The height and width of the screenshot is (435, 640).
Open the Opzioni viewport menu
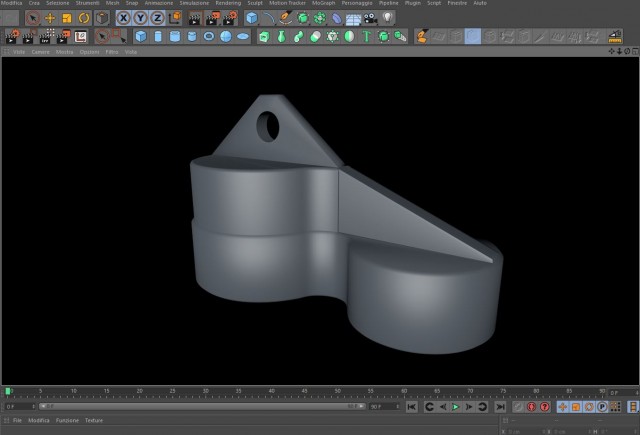coord(89,52)
